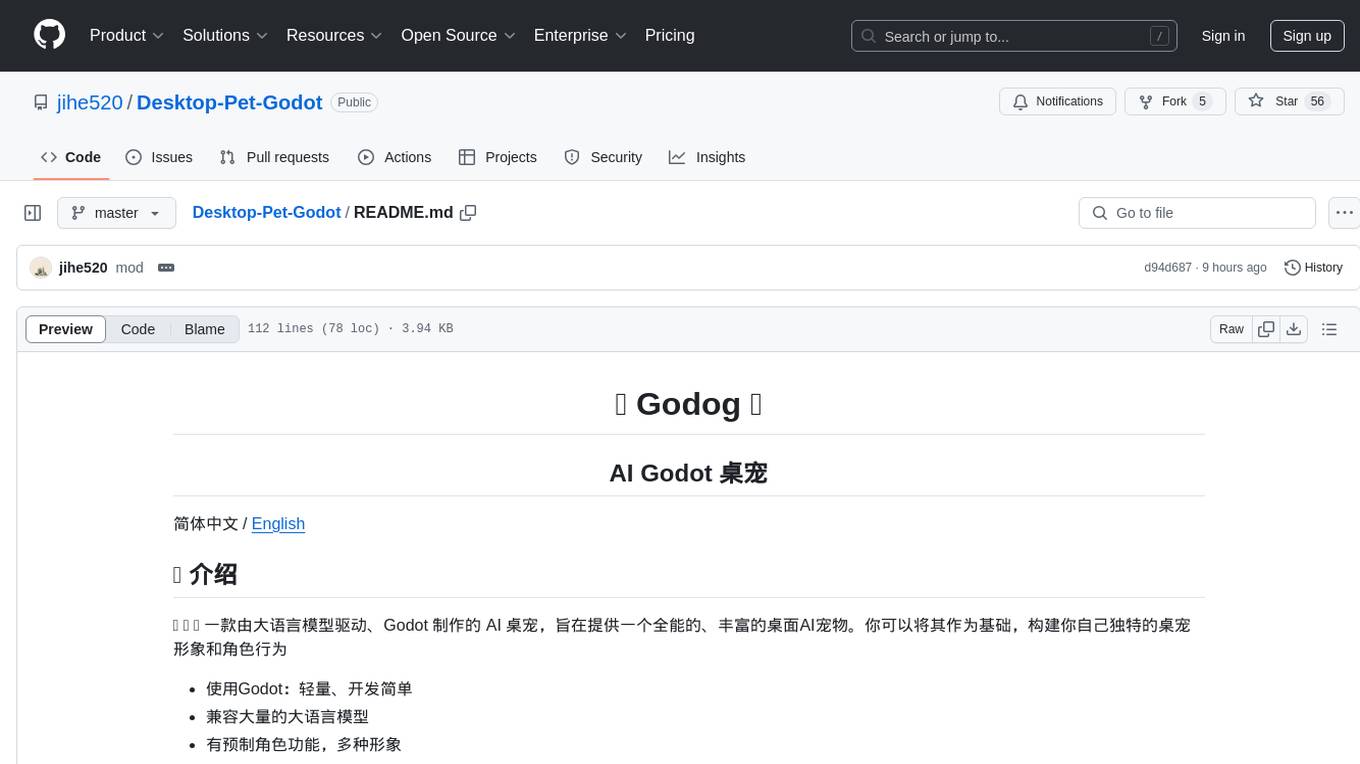The width and height of the screenshot is (1360, 764).
Task: Open the master branch dropdown
Action: pyautogui.click(x=116, y=213)
